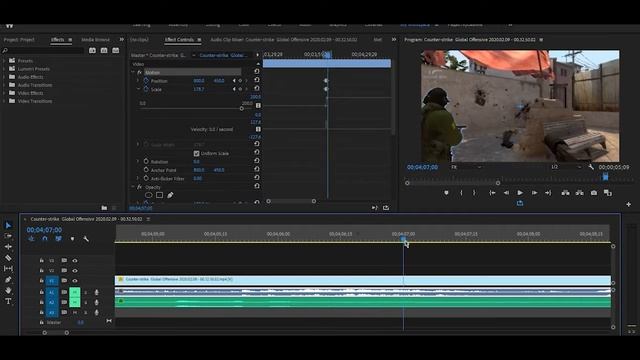Click the Mark In button
This screenshot has height=360, width=640.
pyautogui.click(x=461, y=193)
